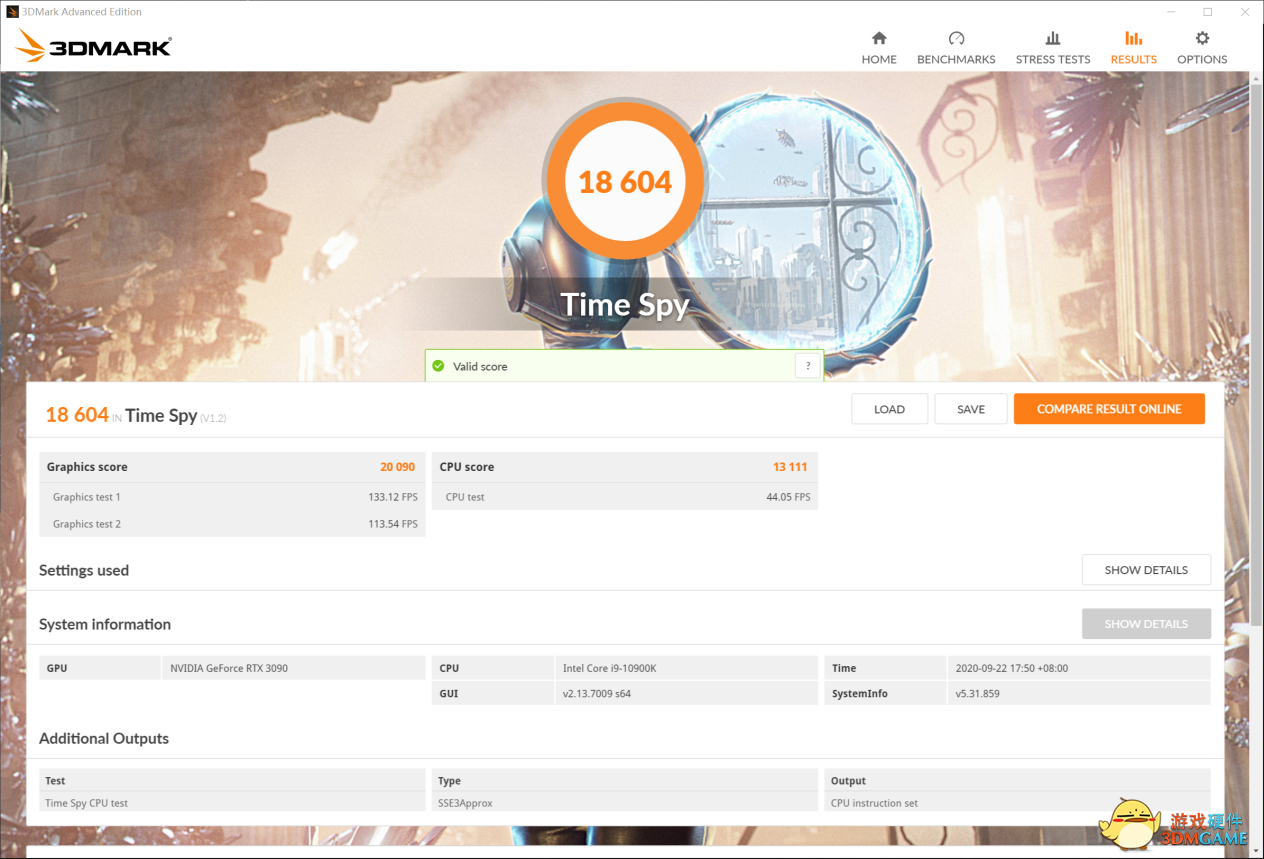Show details for System information
1264x859 pixels.
(x=1146, y=624)
